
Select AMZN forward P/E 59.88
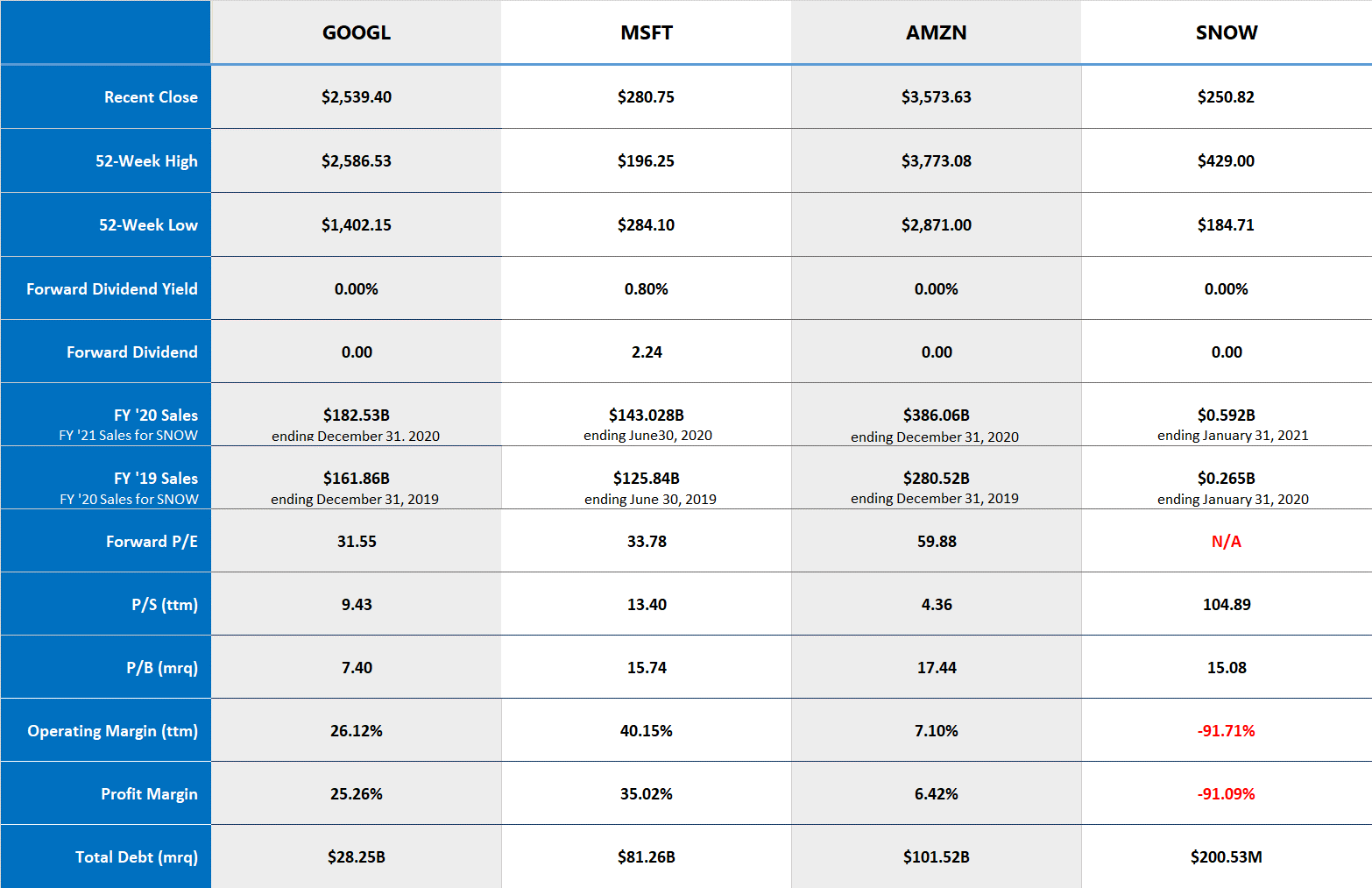tap(937, 542)
